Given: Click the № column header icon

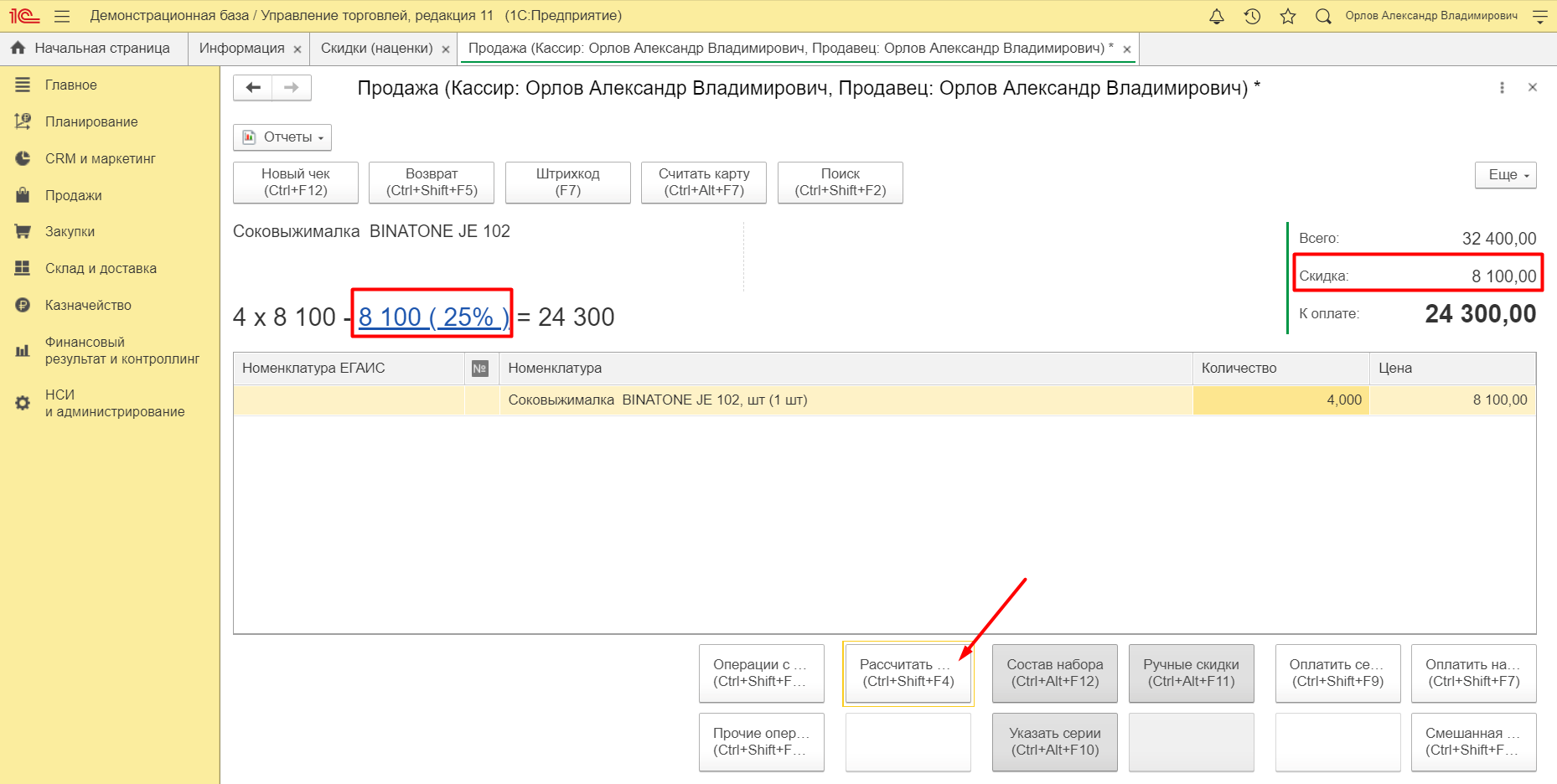Looking at the screenshot, I should pos(480,369).
